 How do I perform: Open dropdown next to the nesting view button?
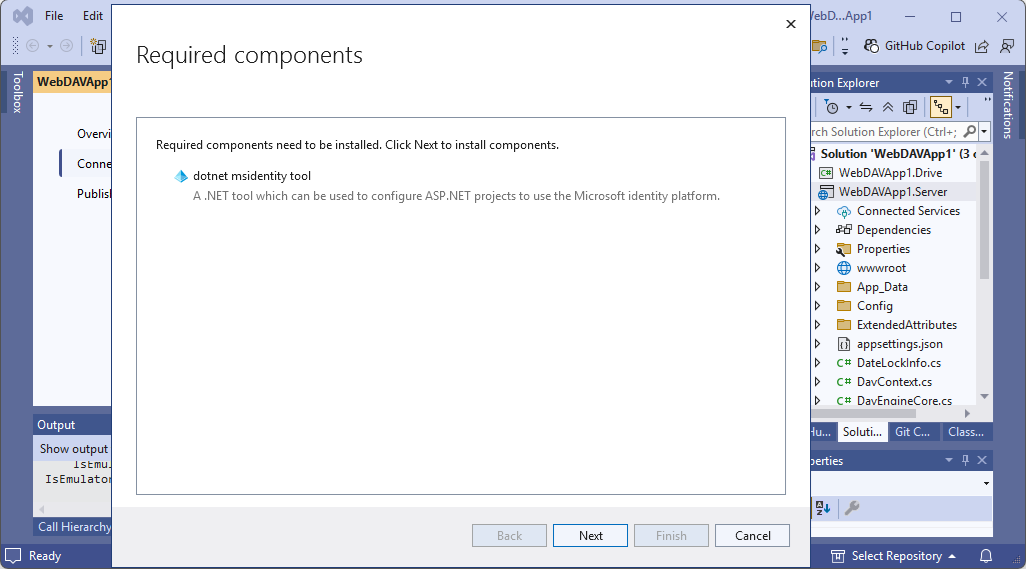coord(958,107)
